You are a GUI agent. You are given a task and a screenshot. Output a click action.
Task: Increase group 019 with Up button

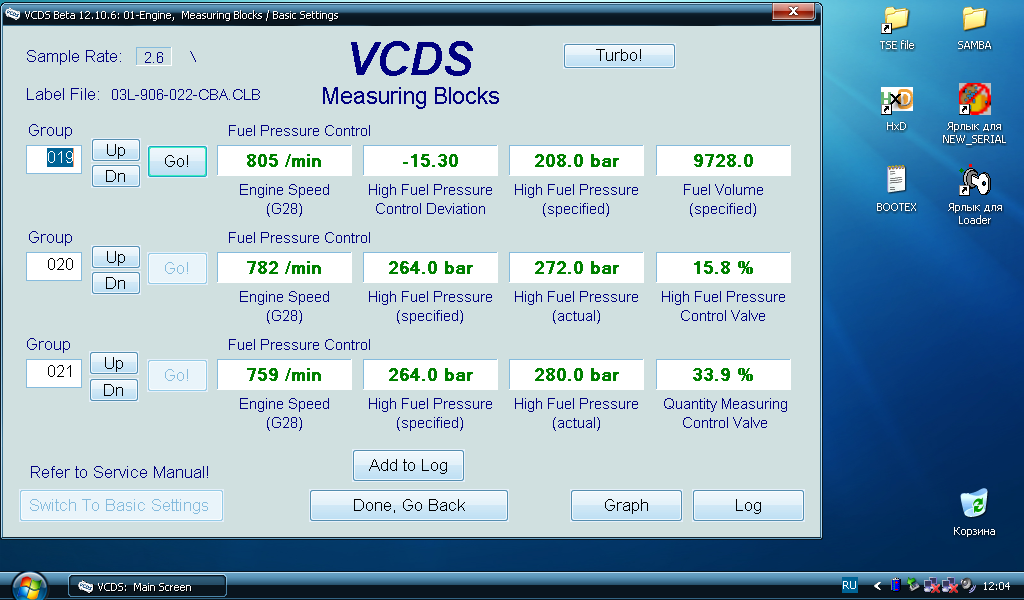[x=116, y=150]
